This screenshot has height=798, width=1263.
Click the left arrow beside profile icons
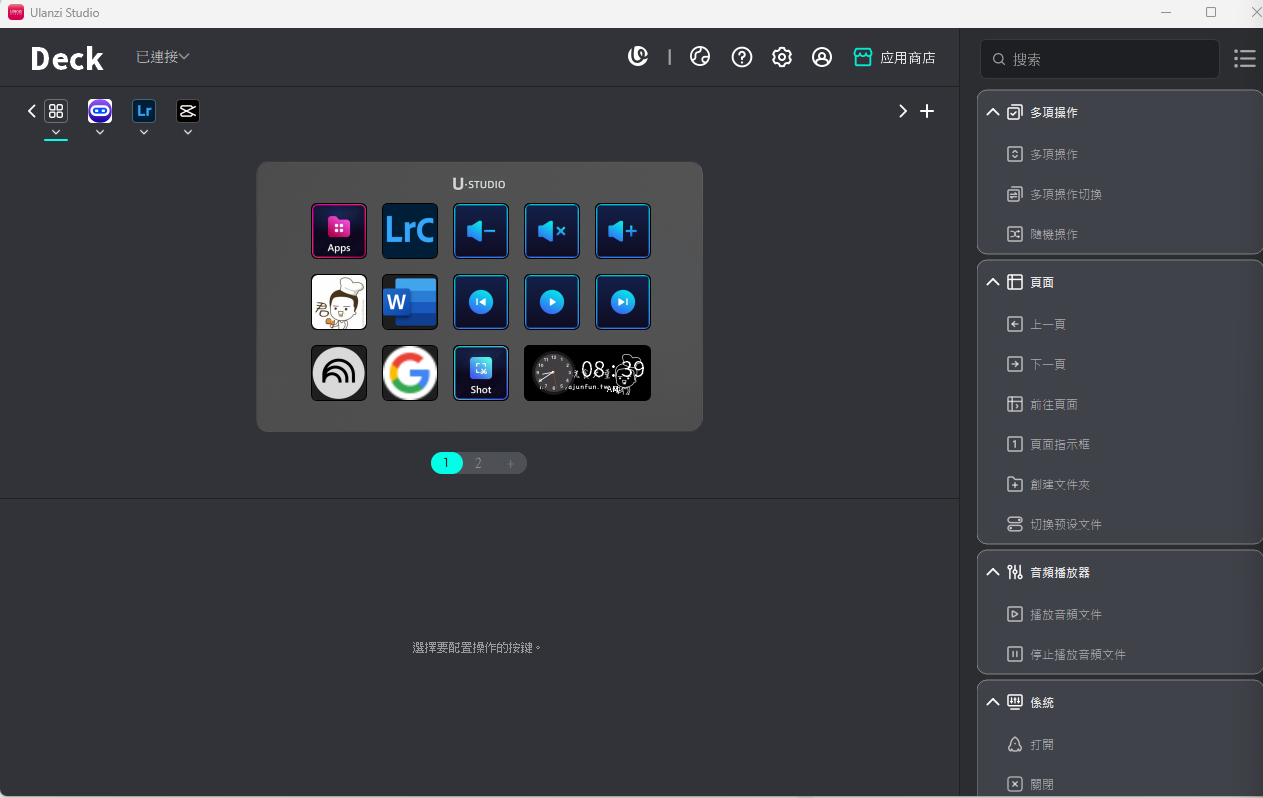[32, 111]
